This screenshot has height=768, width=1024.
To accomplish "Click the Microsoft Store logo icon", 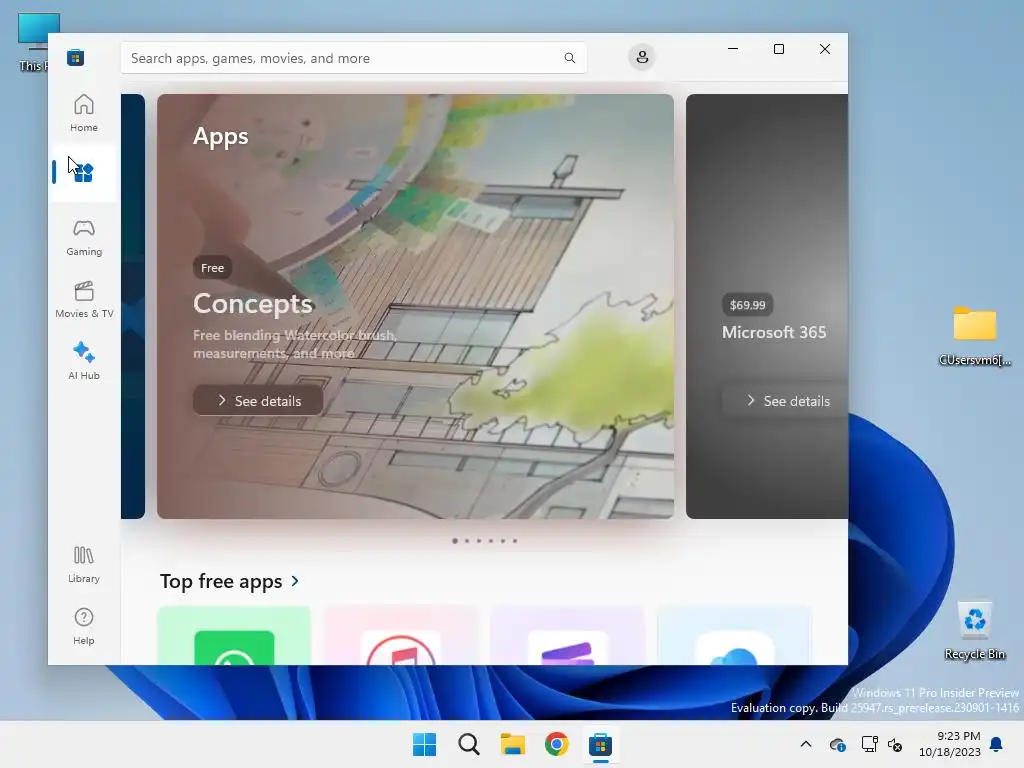I will (x=75, y=57).
